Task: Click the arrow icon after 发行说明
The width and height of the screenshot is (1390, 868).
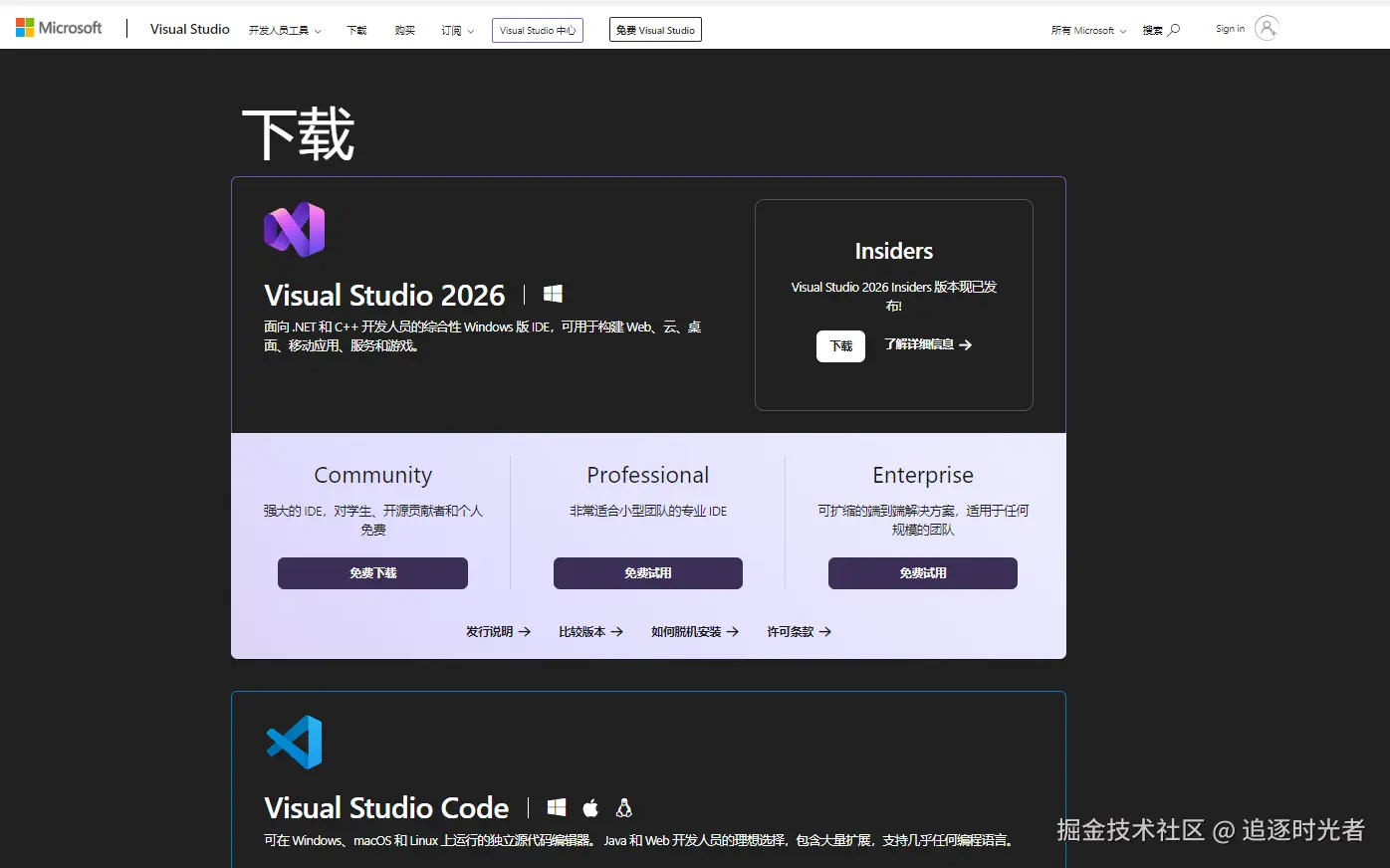Action: 525,632
